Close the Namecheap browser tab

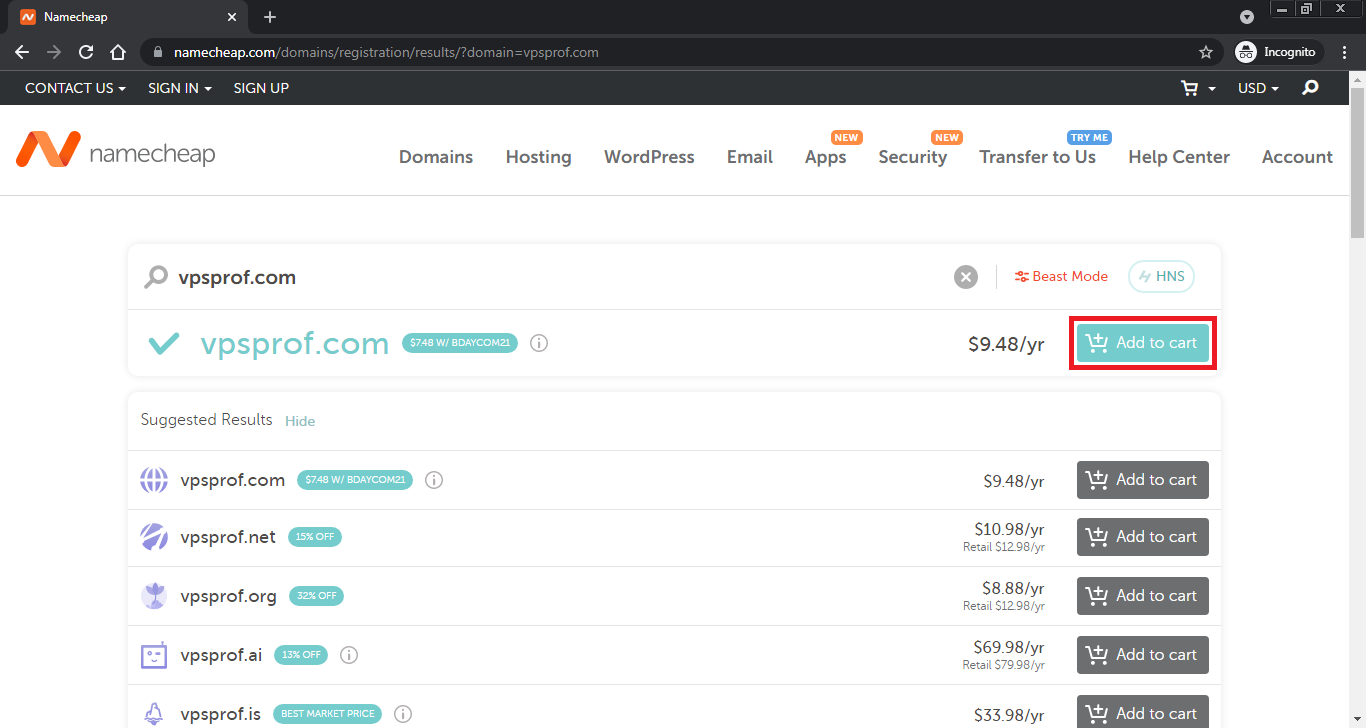tap(231, 17)
